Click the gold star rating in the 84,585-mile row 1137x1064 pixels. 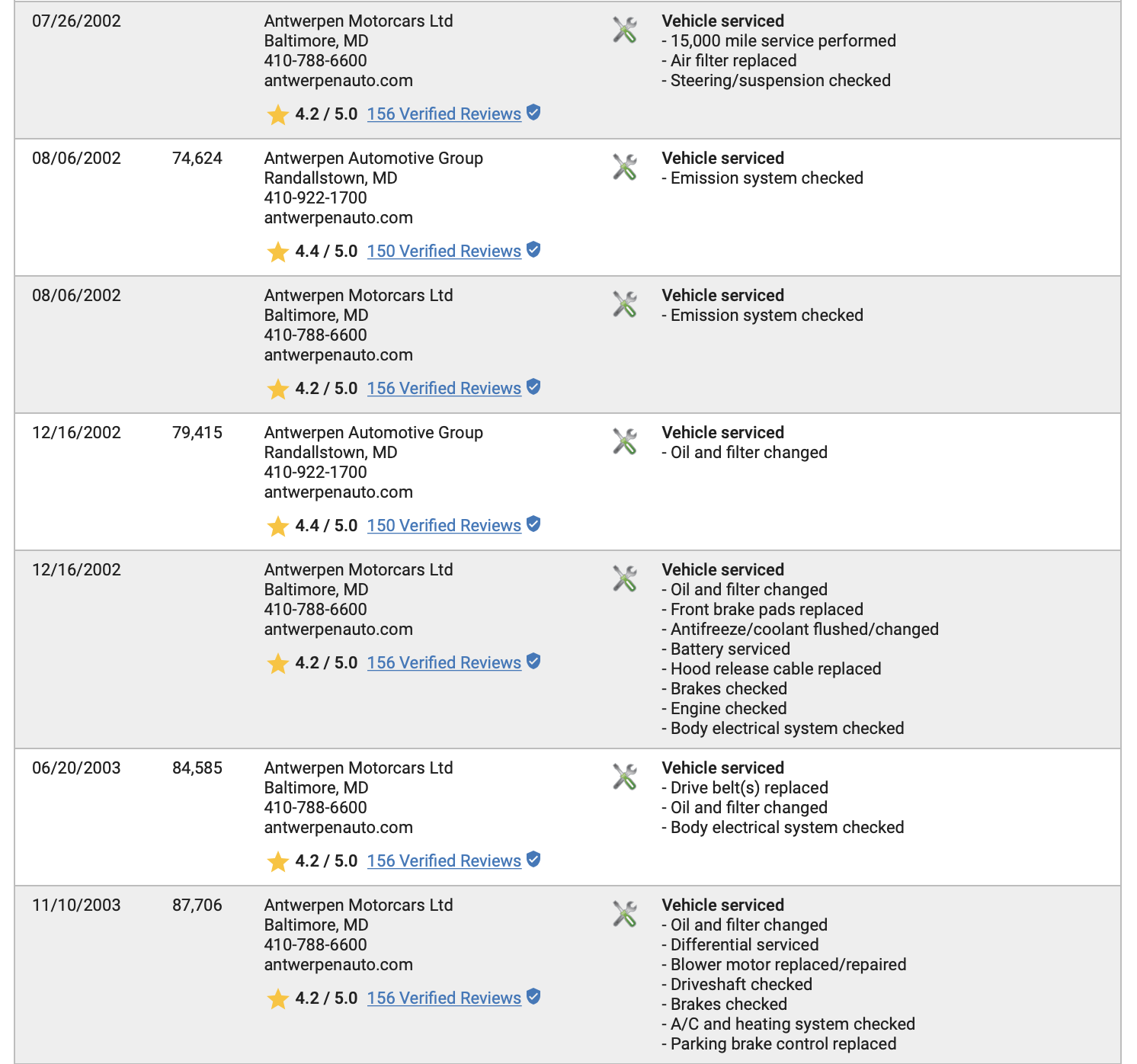coord(278,861)
